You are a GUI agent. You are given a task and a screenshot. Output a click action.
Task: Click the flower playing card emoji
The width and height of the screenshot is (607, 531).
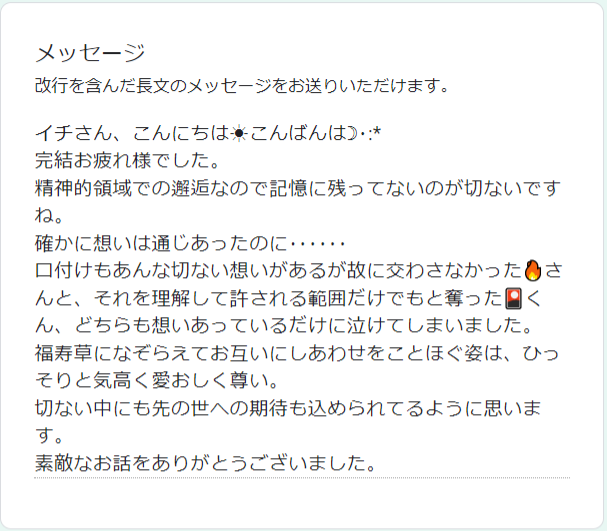pyautogui.click(x=513, y=298)
